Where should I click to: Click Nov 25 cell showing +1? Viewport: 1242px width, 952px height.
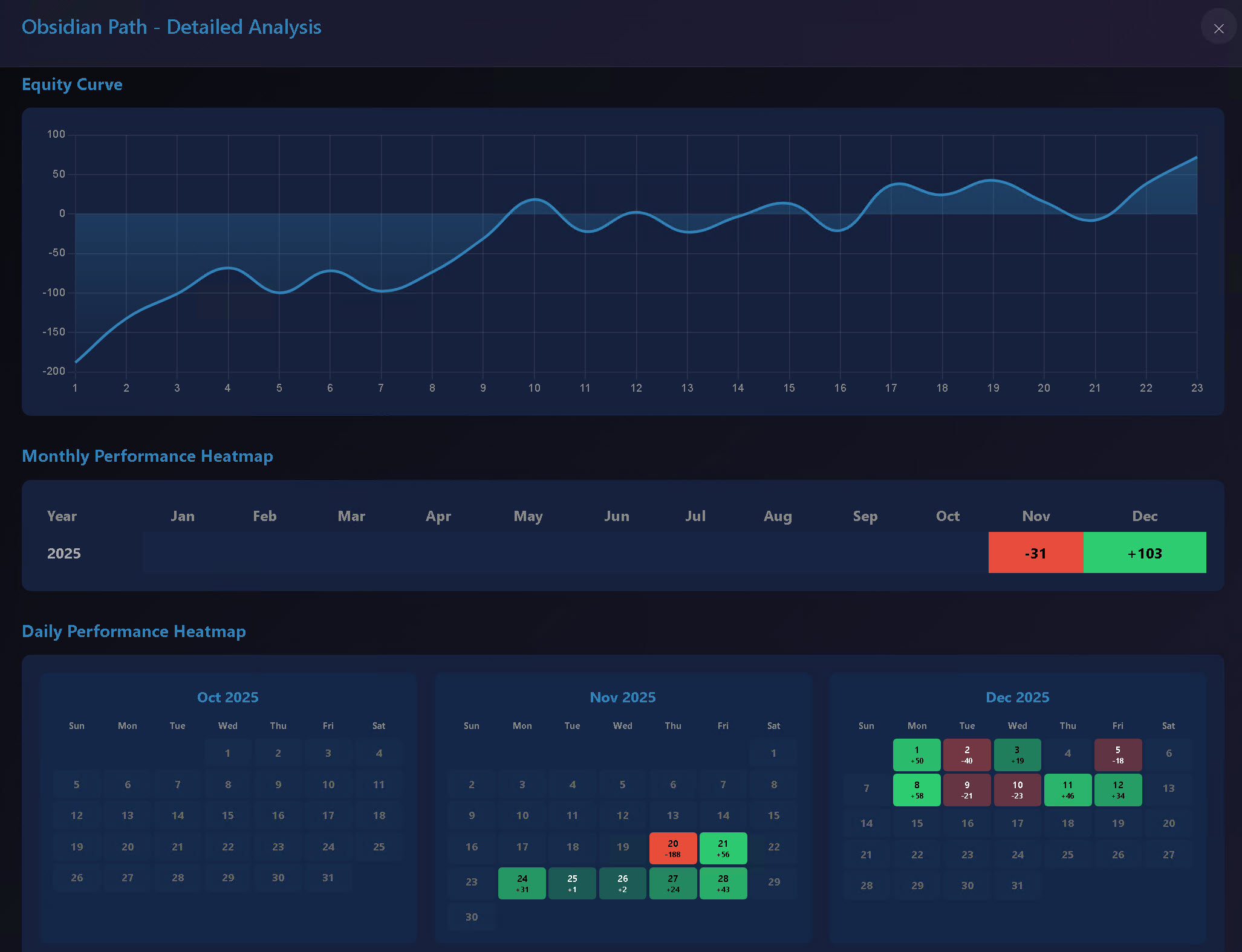572,882
